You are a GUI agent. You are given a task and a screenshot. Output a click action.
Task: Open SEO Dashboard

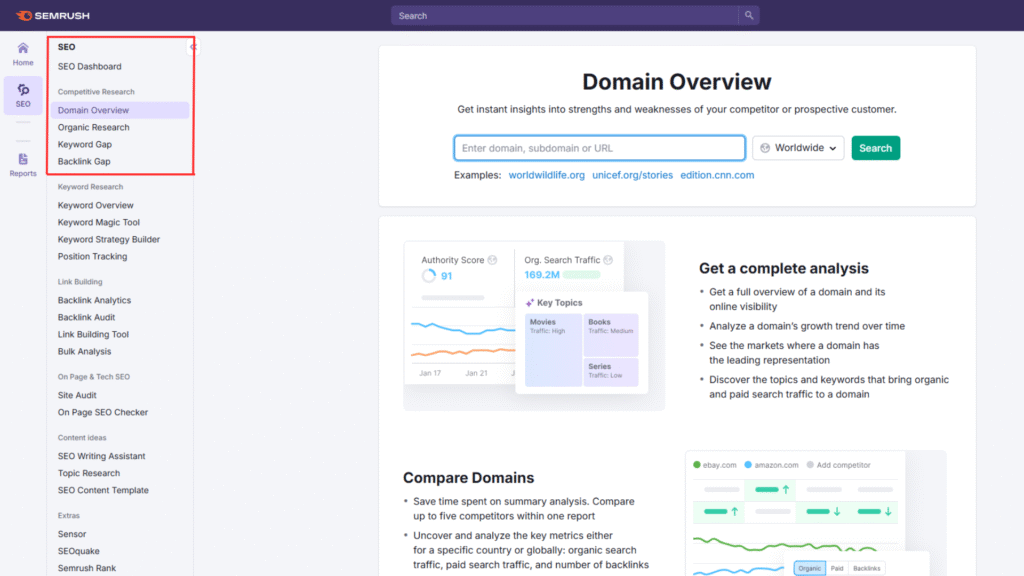click(x=89, y=67)
